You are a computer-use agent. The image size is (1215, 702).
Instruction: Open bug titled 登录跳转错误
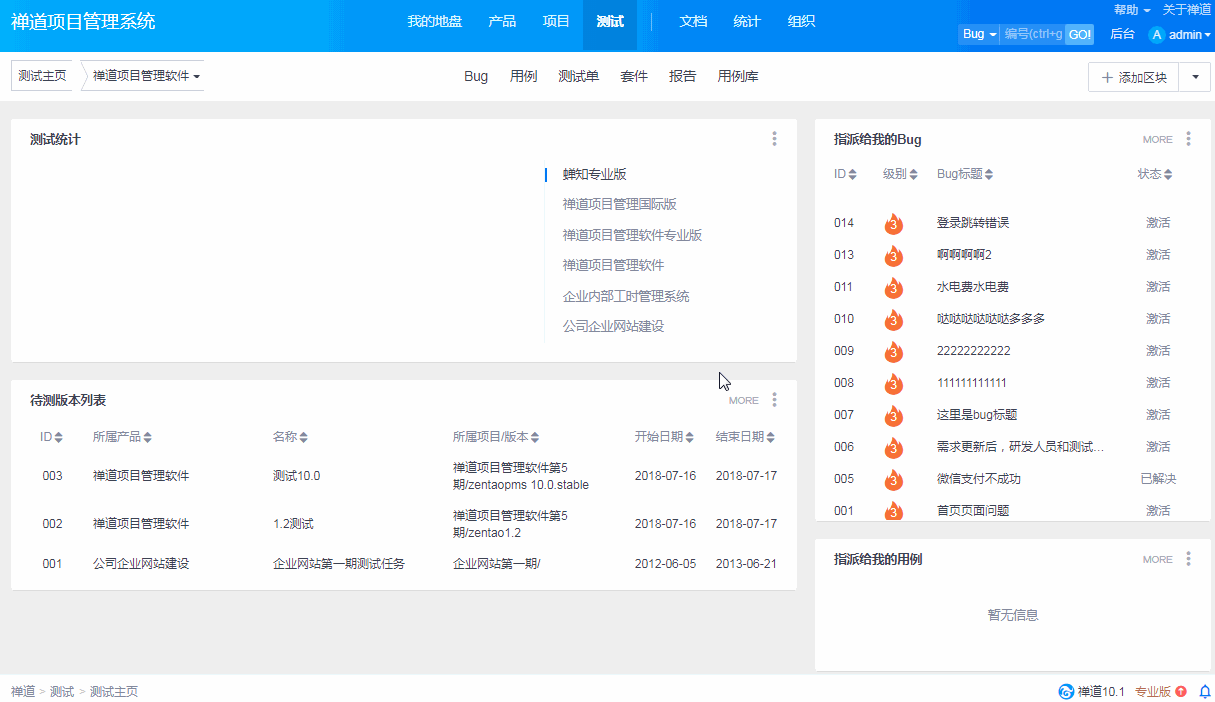972,223
